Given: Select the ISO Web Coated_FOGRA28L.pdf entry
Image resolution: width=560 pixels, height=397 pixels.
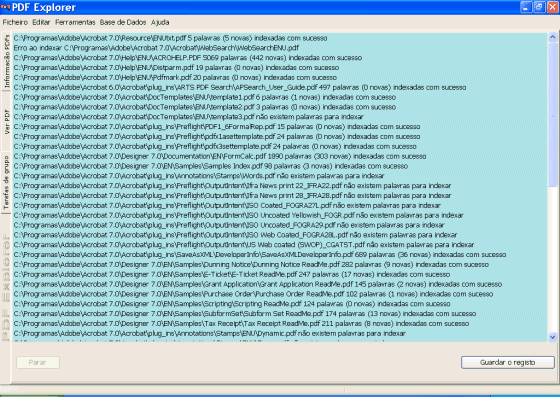Looking at the screenshot, I should pos(235,235).
